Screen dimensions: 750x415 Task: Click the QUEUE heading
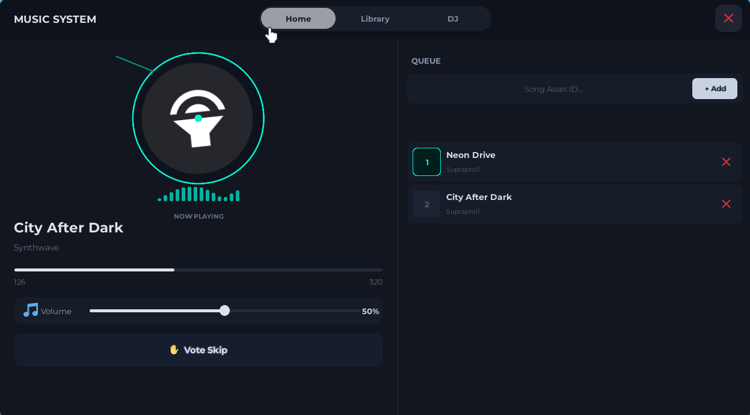[426, 61]
